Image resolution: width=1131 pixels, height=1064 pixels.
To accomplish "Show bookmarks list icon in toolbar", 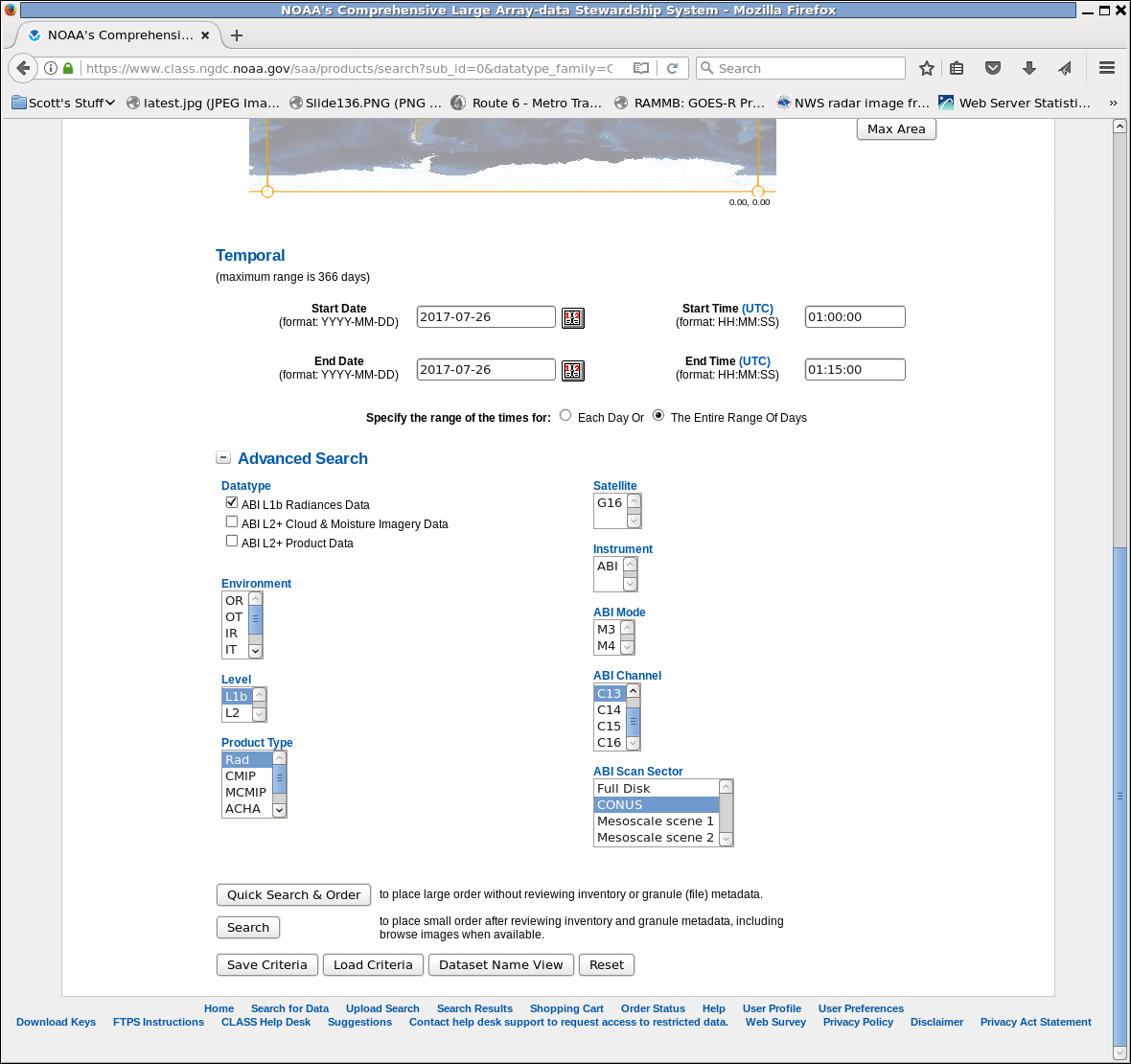I will [x=957, y=68].
